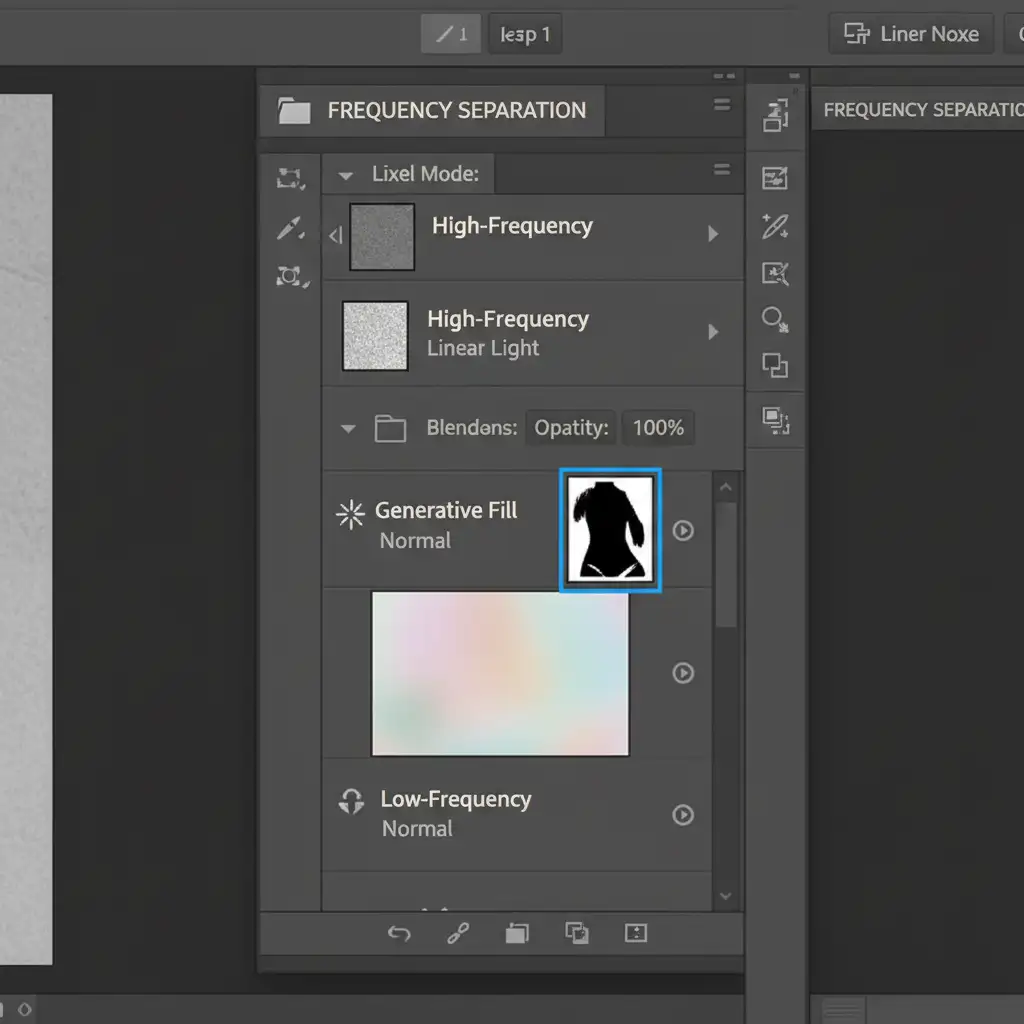
Task: Click the Generative Fill sparkle icon
Action: coord(350,515)
